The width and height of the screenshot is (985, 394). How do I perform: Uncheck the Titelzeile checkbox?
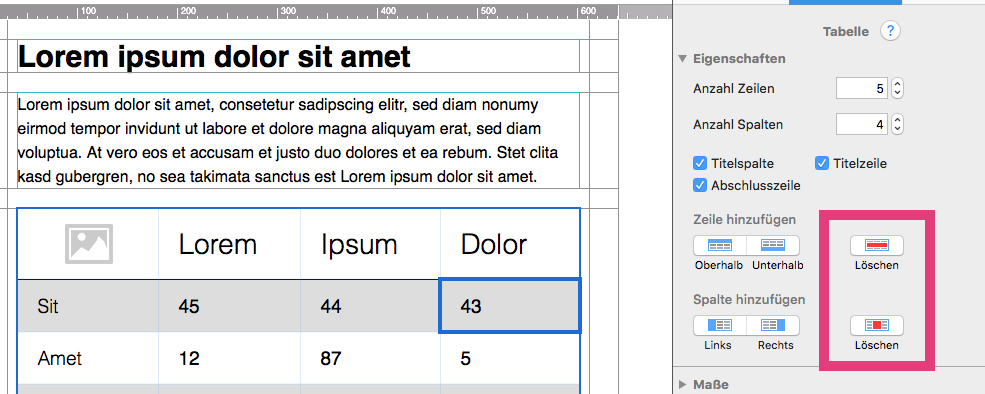[822, 163]
